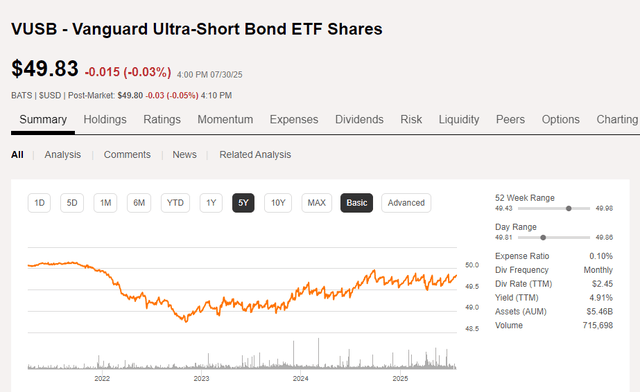The height and width of the screenshot is (392, 640).
Task: Show YTD price chart
Action: [175, 203]
